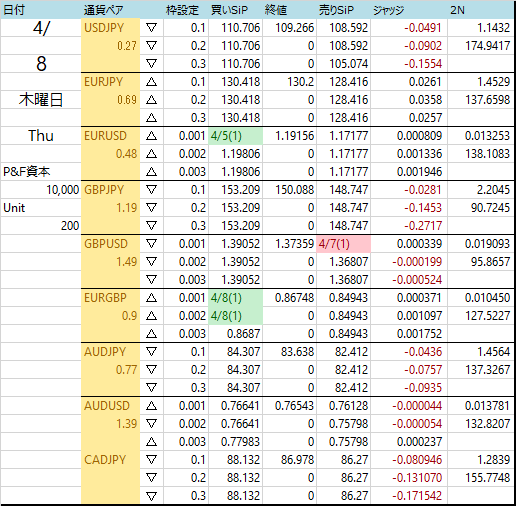This screenshot has height=506, width=516.
Task: Click up triangle in EURJPY 0.1 row
Action: click(151, 82)
